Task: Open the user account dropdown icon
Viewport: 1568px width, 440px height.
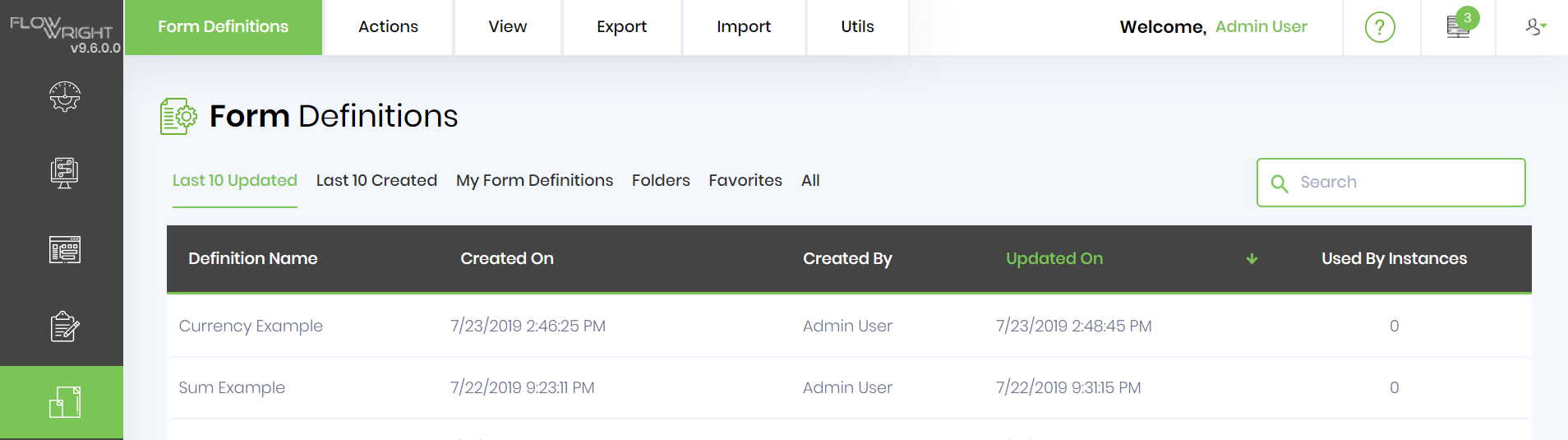Action: pyautogui.click(x=1536, y=27)
